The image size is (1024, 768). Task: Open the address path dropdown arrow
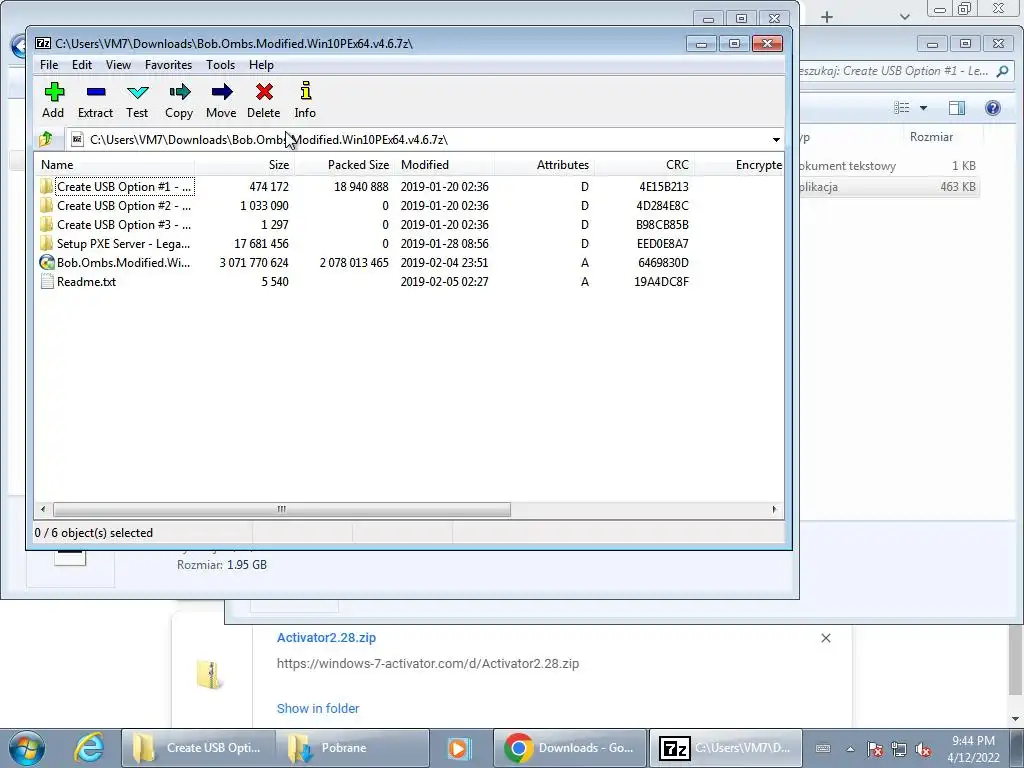[776, 140]
